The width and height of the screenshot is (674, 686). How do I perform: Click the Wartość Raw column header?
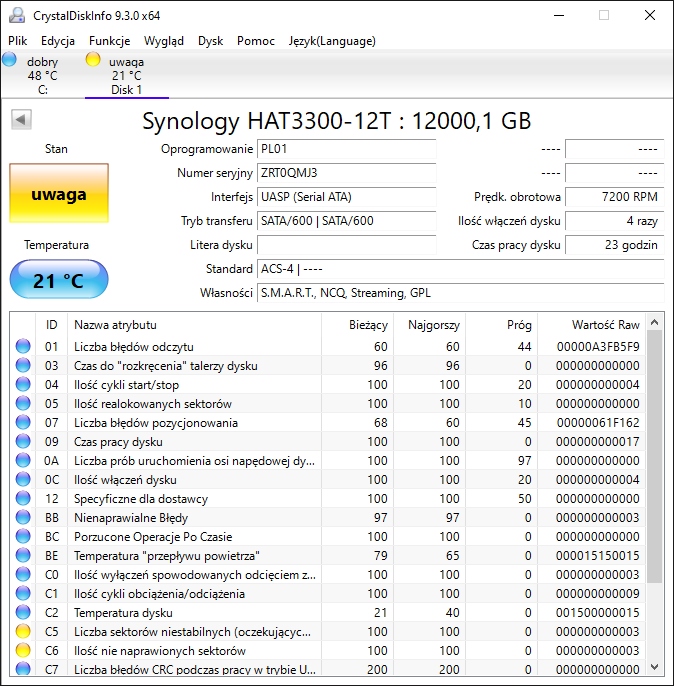click(x=592, y=325)
